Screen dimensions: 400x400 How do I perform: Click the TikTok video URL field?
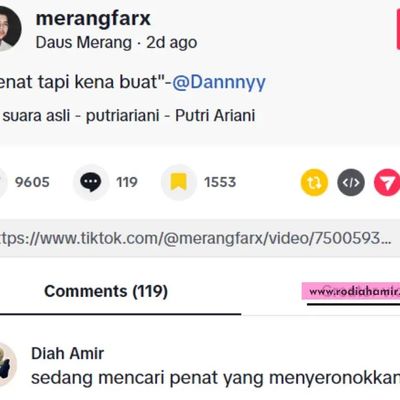200,238
